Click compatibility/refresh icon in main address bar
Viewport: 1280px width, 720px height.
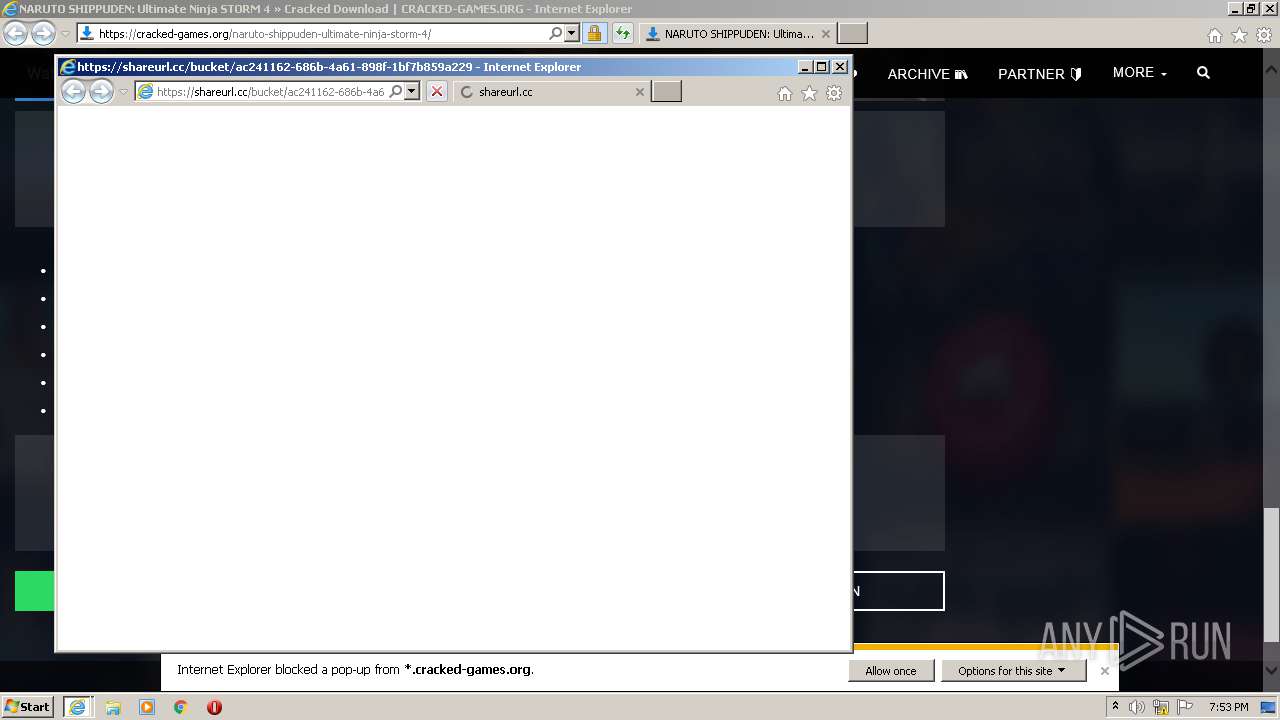coord(623,34)
